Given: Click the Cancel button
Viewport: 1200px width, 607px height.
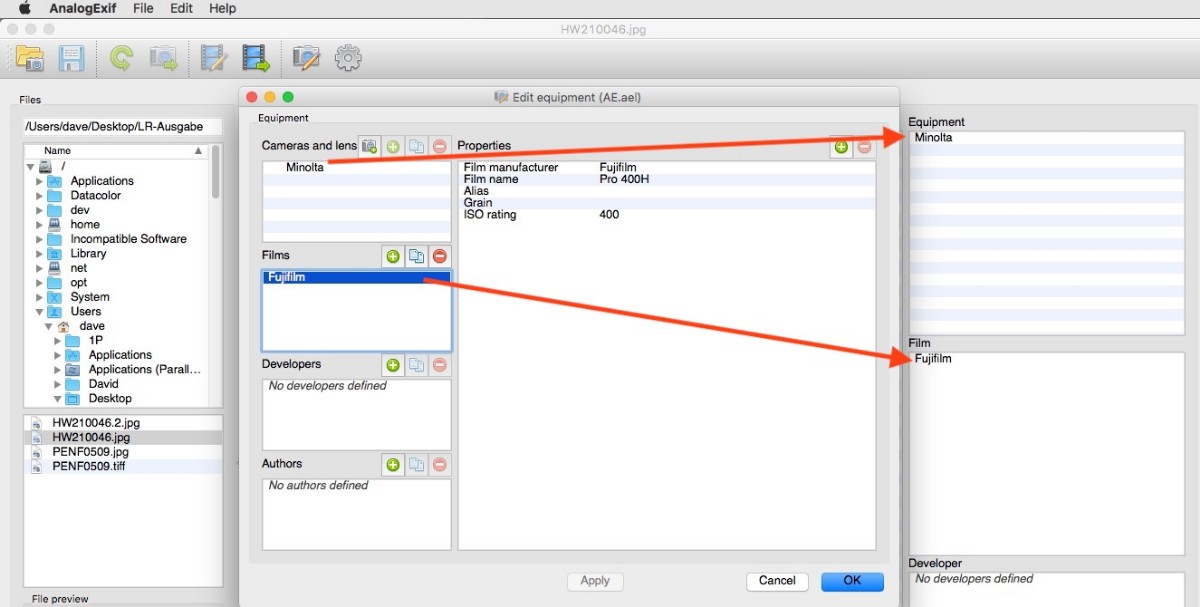Looking at the screenshot, I should (777, 581).
